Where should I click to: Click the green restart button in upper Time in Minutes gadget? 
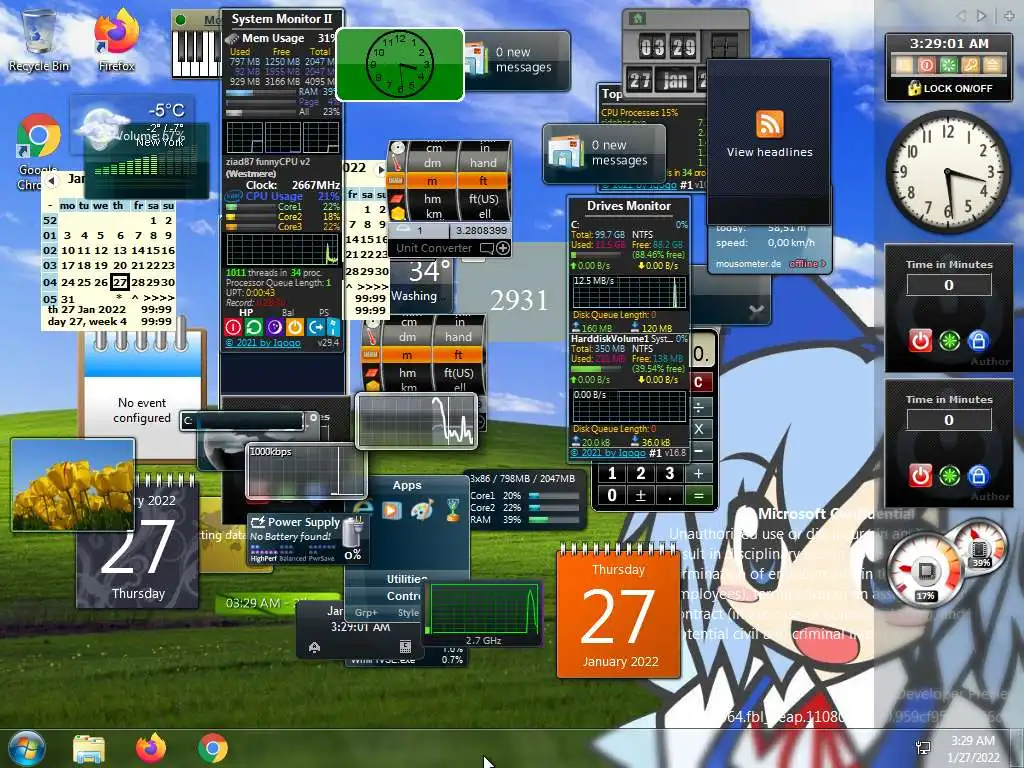pos(949,341)
